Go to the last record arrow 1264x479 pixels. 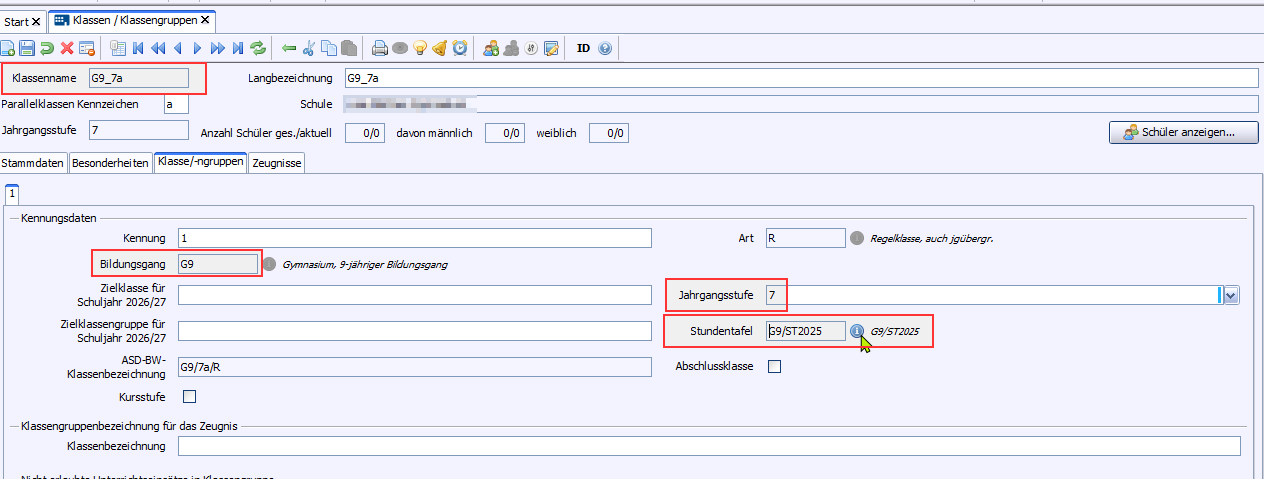237,48
